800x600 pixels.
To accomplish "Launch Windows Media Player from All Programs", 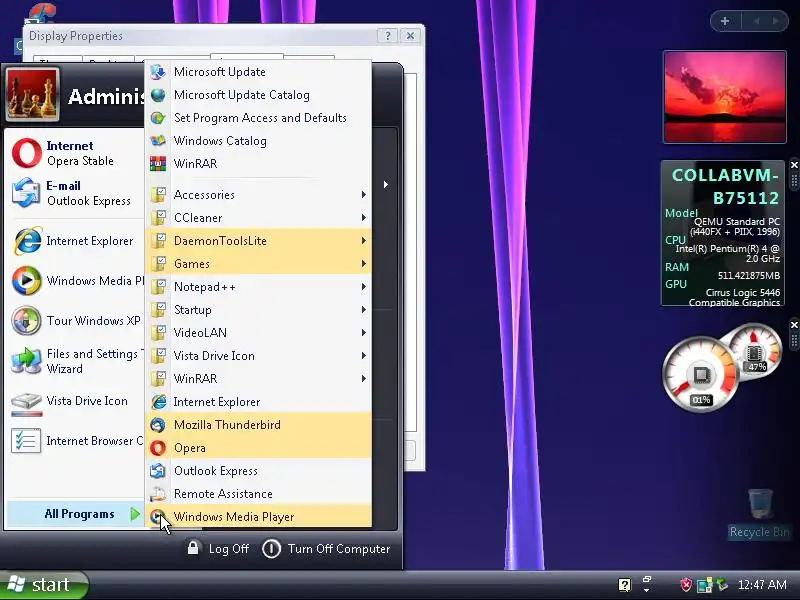I will 259,517.
